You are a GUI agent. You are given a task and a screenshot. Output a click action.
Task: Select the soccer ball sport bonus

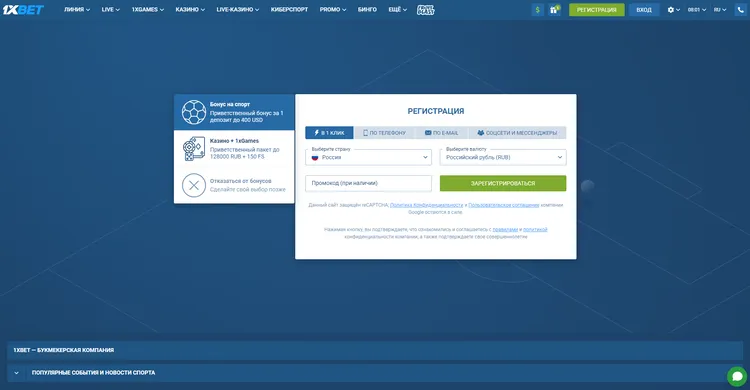pyautogui.click(x=194, y=112)
